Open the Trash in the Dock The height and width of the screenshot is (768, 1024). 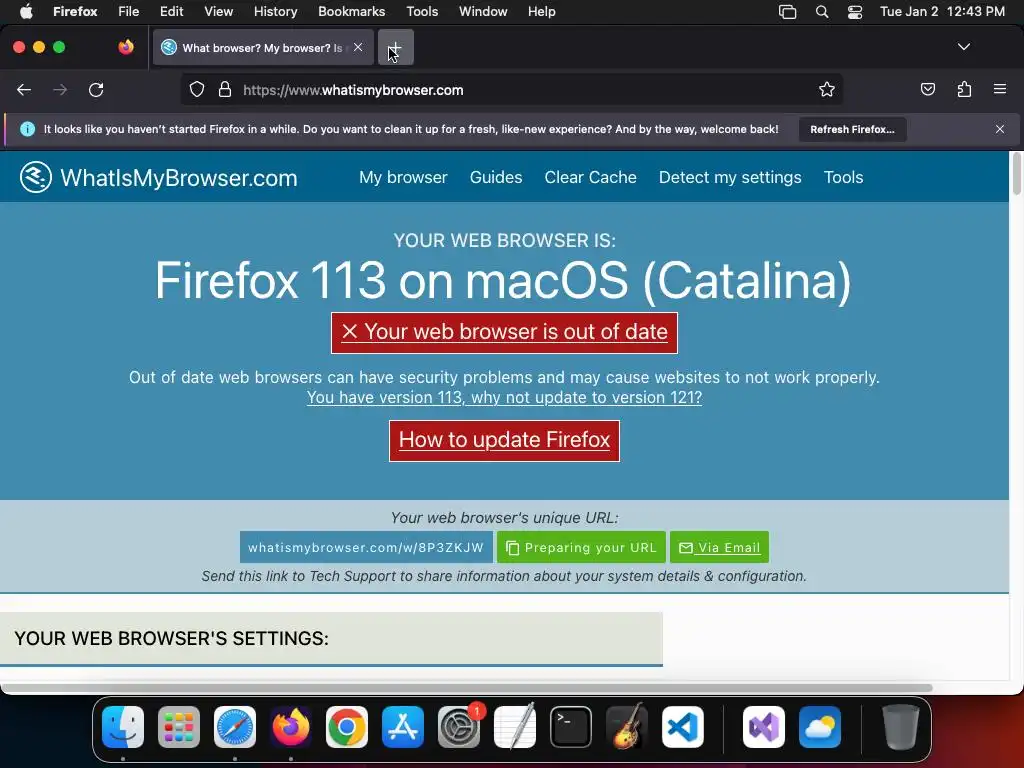(901, 726)
